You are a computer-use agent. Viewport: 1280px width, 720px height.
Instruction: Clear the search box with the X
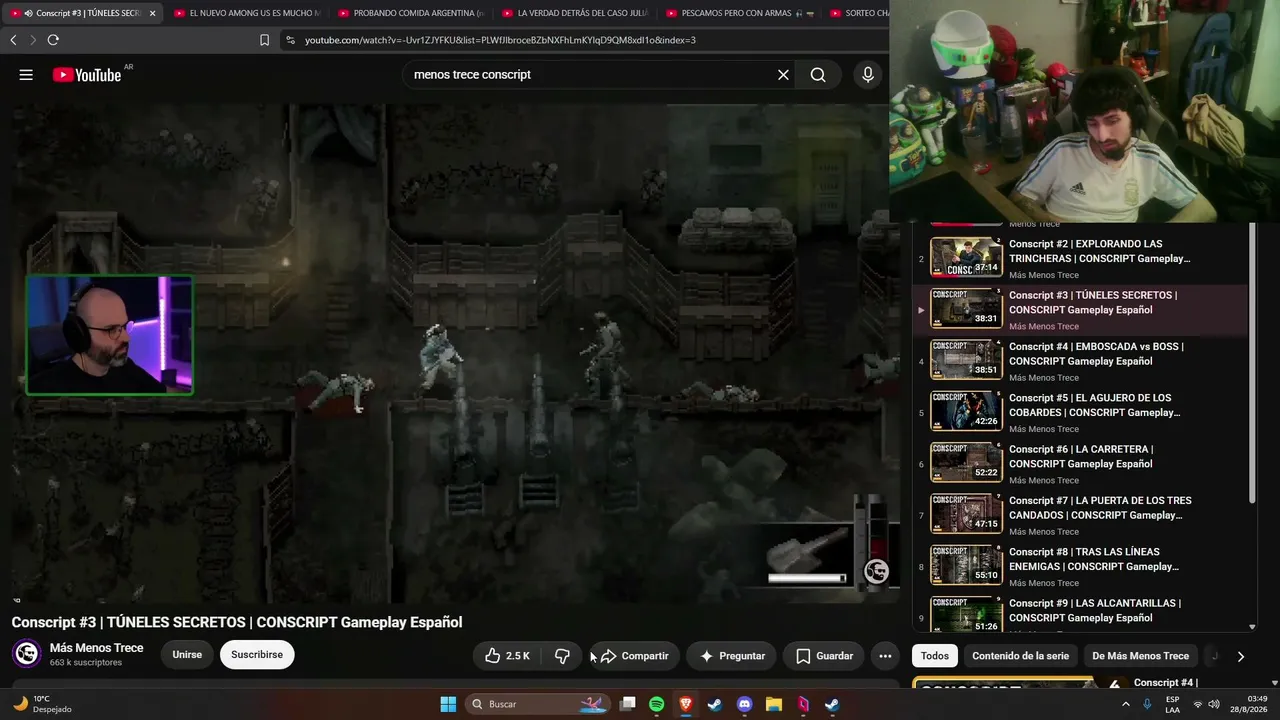tap(783, 75)
